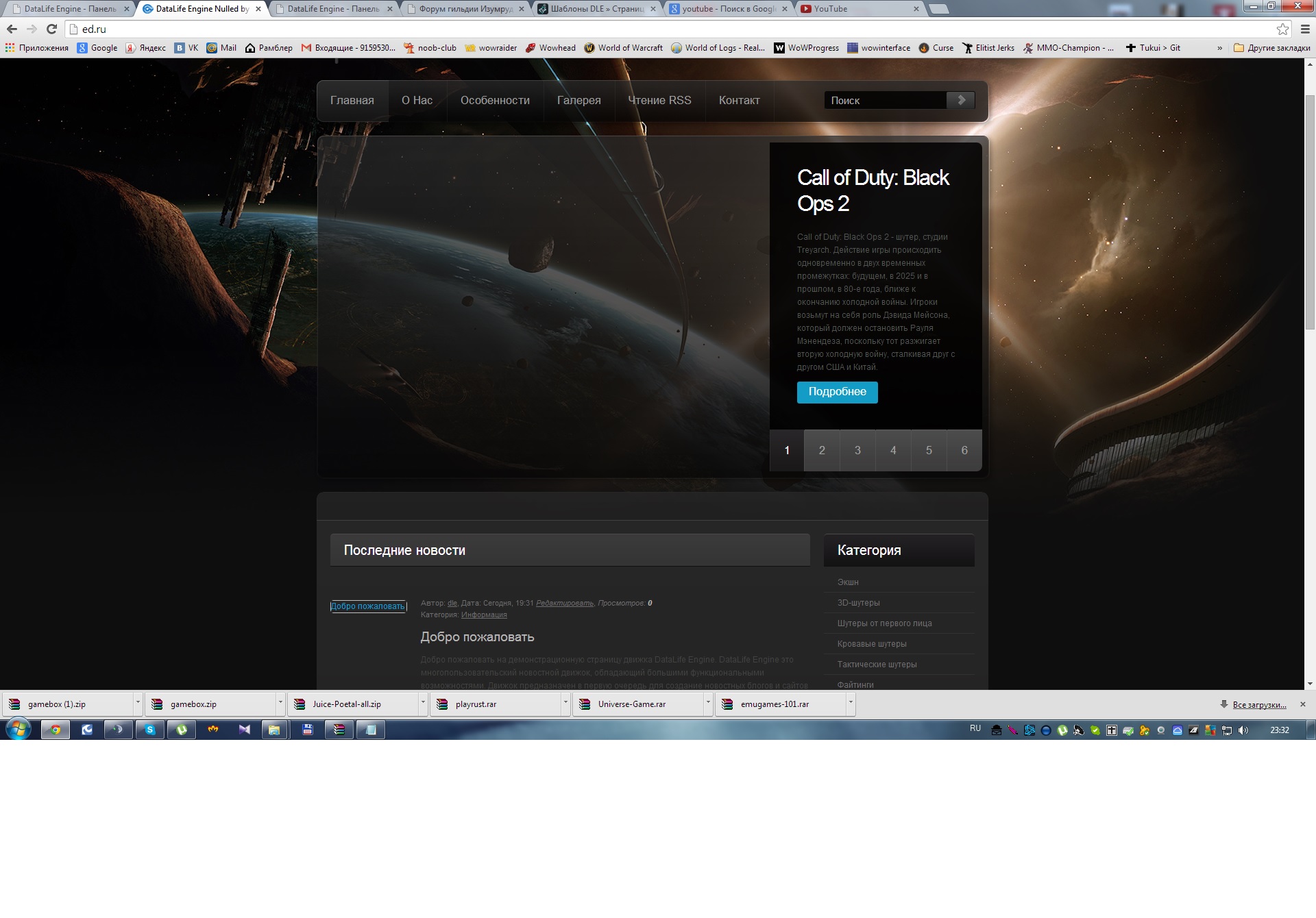Open the author dle link

point(452,603)
